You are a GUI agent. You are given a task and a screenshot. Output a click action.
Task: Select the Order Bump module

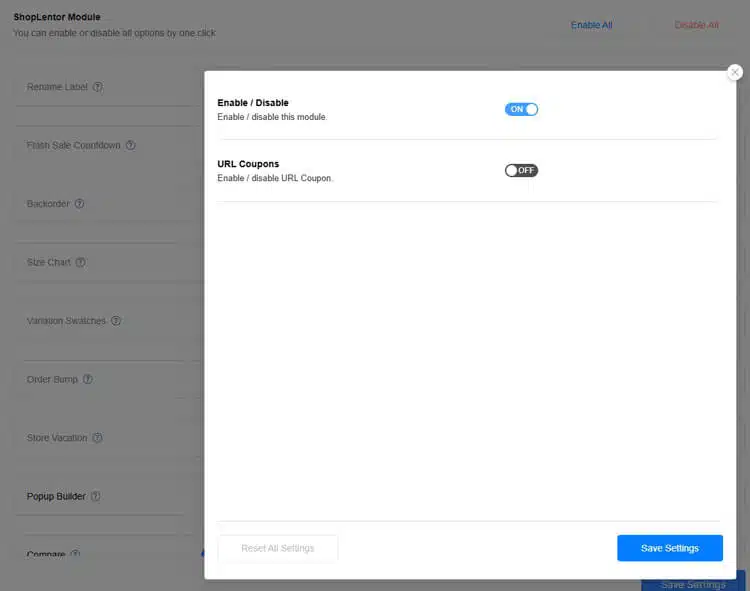pyautogui.click(x=52, y=379)
